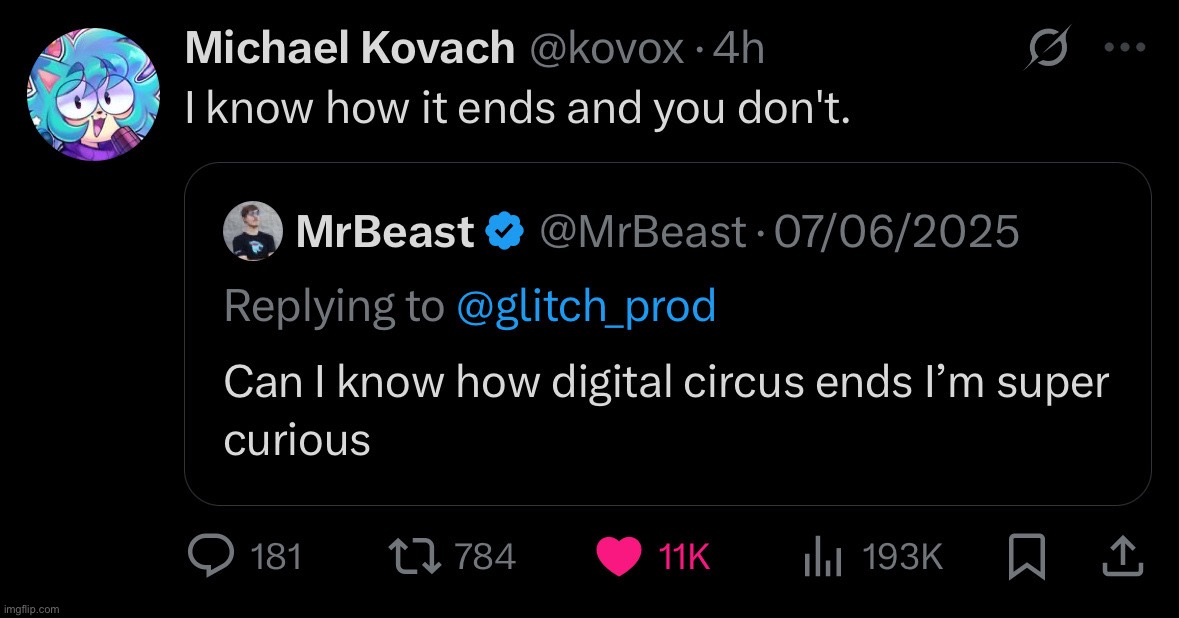Click the Michael Kovach display name
The height and width of the screenshot is (618, 1179).
tap(349, 49)
